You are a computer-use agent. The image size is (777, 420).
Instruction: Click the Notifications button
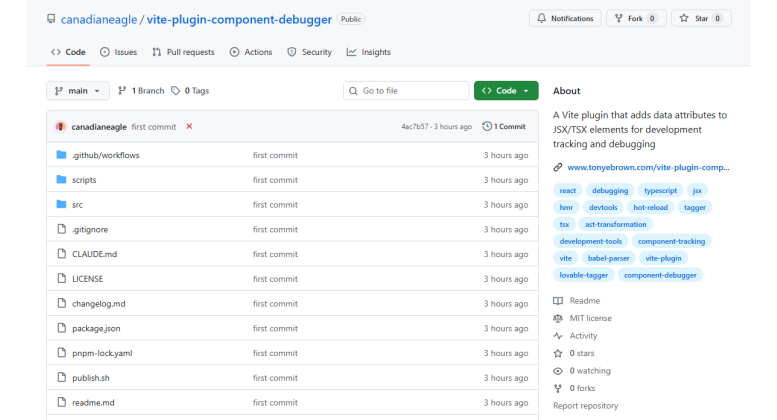(565, 18)
